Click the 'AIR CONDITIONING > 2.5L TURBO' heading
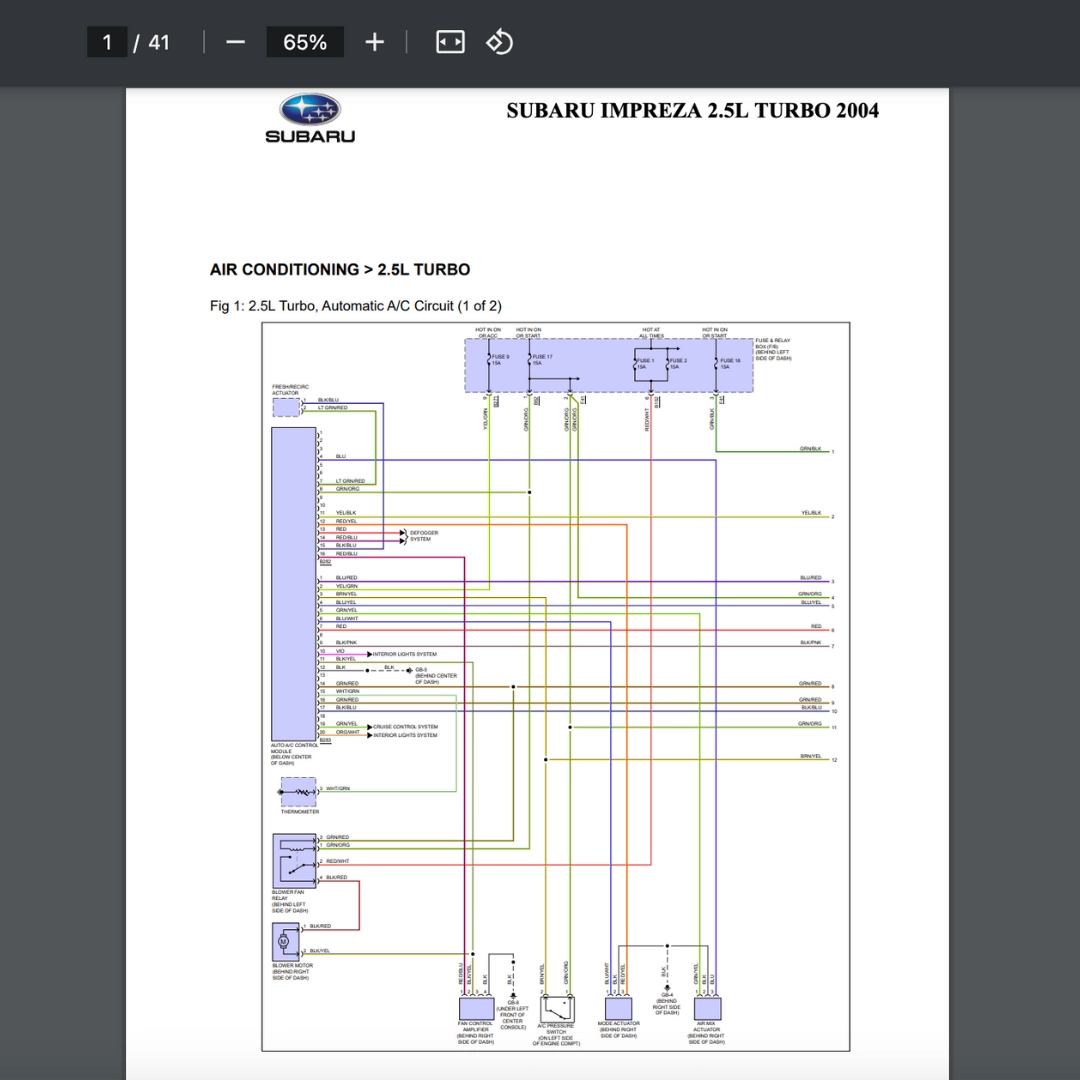Image resolution: width=1080 pixels, height=1080 pixels. coord(340,269)
